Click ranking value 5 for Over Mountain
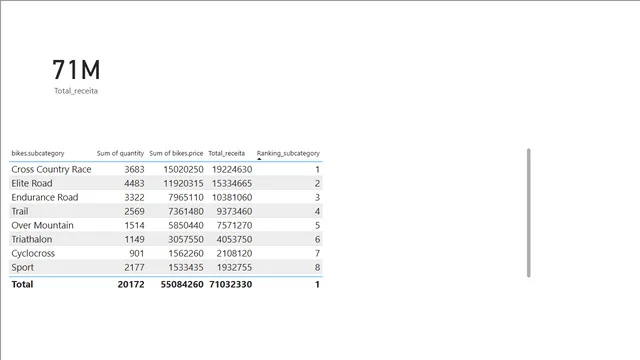Viewport: 640px width, 360px height. tap(317, 225)
